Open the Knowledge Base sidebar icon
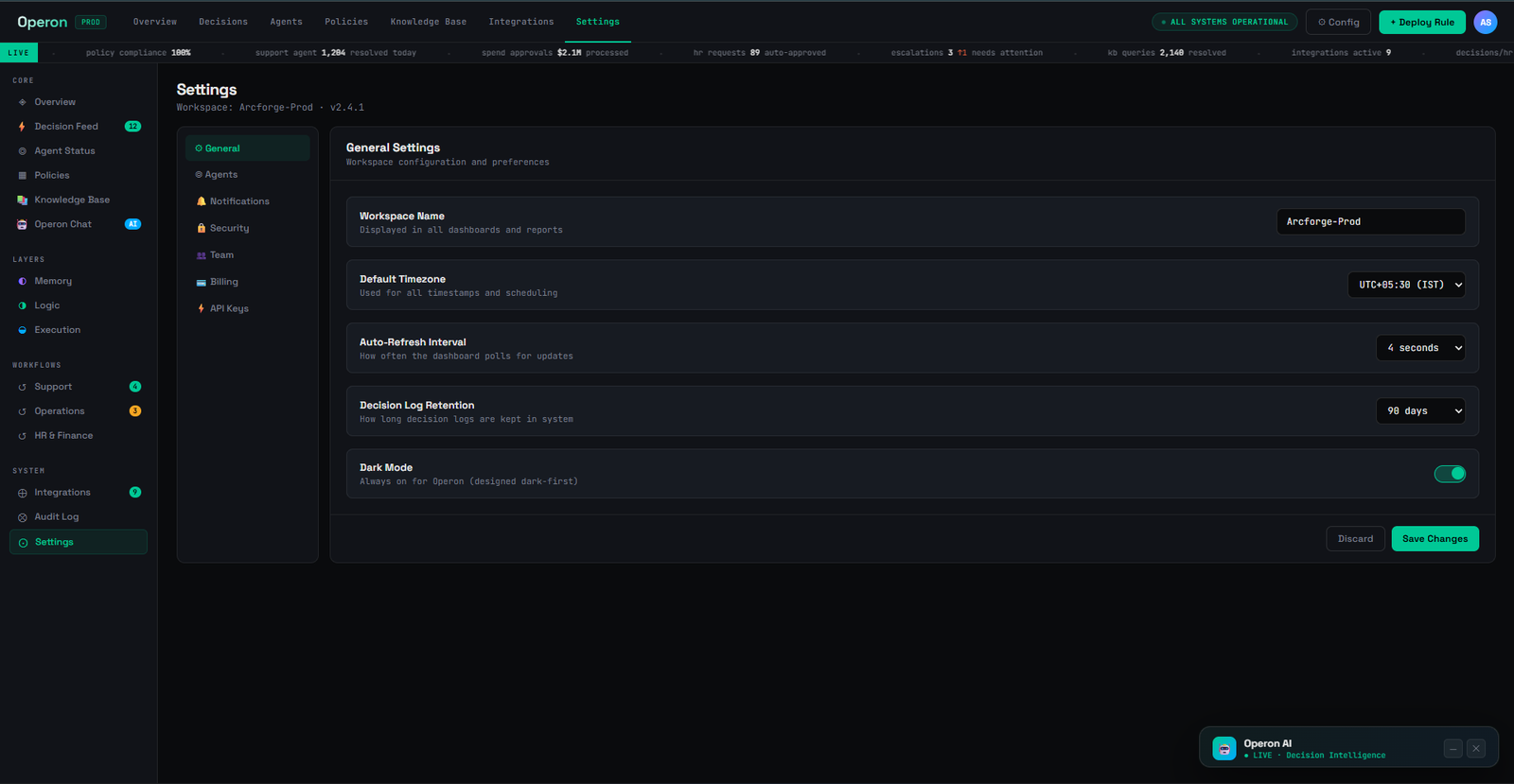 (22, 200)
